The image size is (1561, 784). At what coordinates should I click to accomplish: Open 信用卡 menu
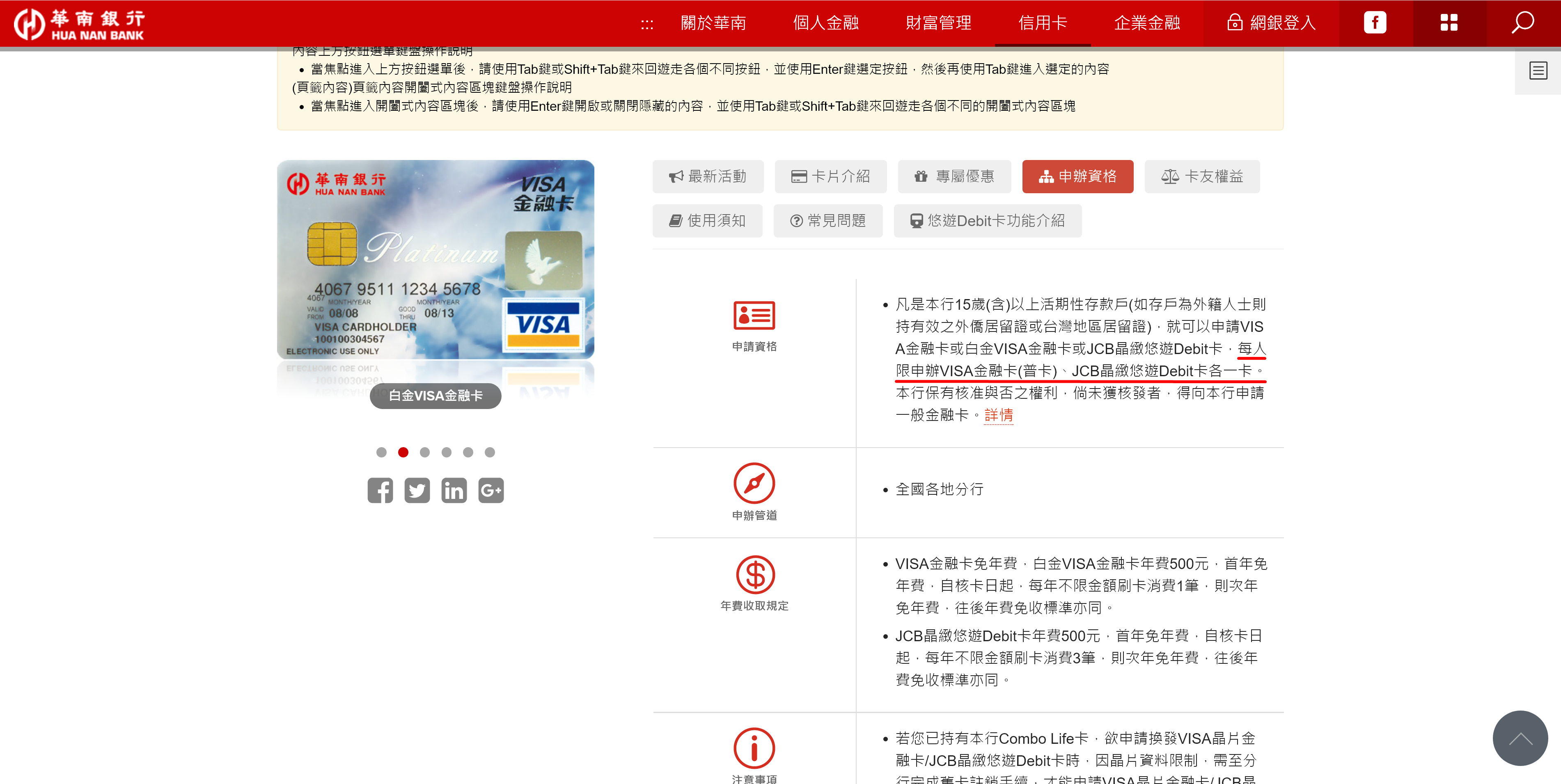tap(1042, 23)
